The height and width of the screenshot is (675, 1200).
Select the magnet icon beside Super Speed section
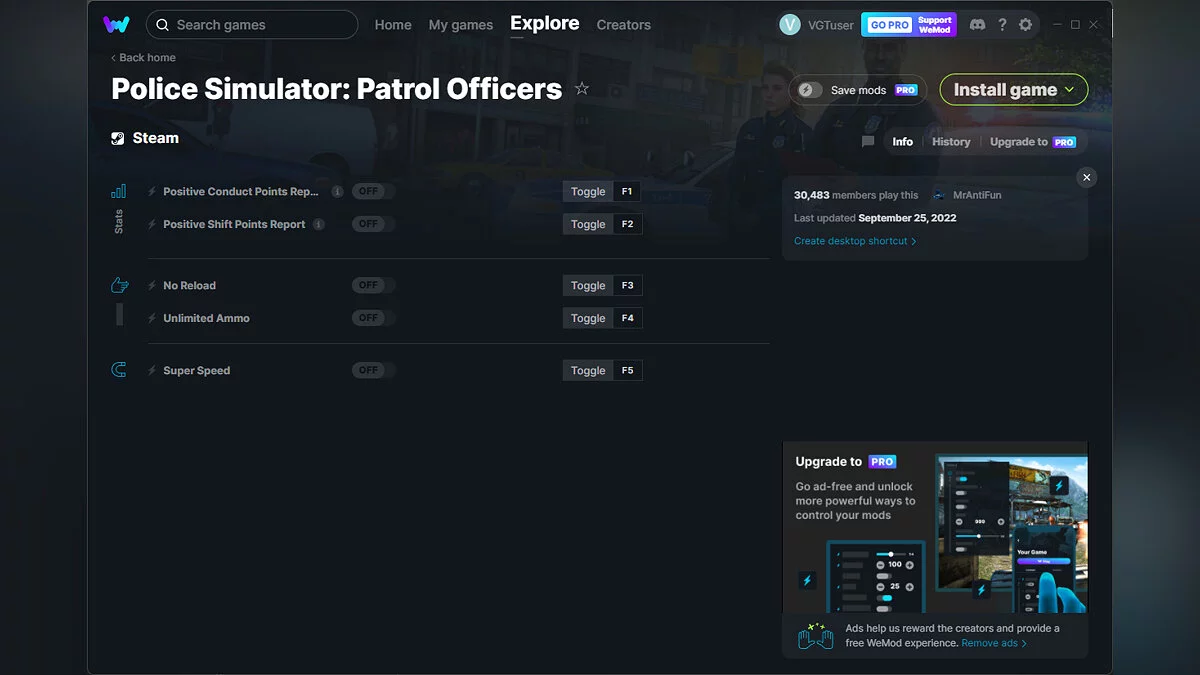click(118, 369)
